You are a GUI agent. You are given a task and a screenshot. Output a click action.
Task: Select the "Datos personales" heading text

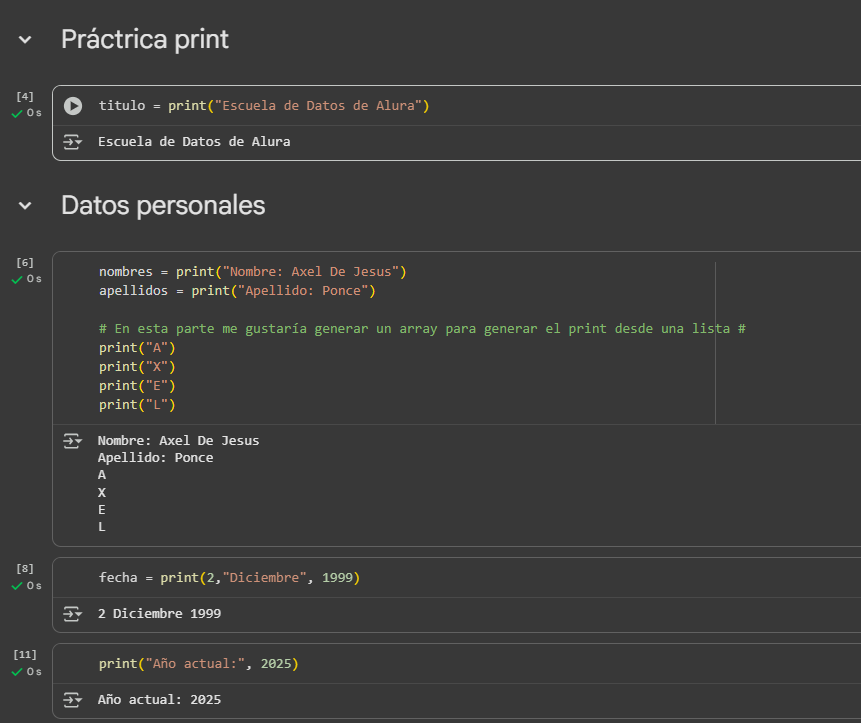163,206
